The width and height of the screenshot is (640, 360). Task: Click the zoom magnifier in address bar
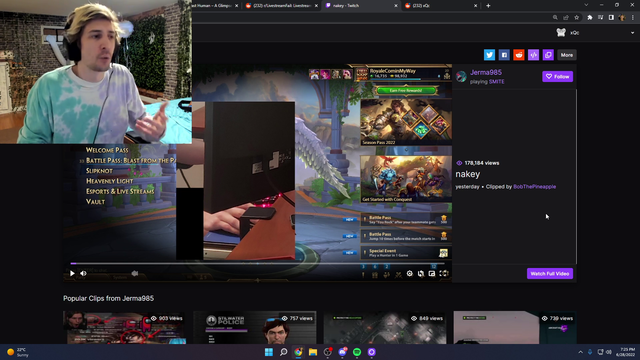tap(555, 18)
